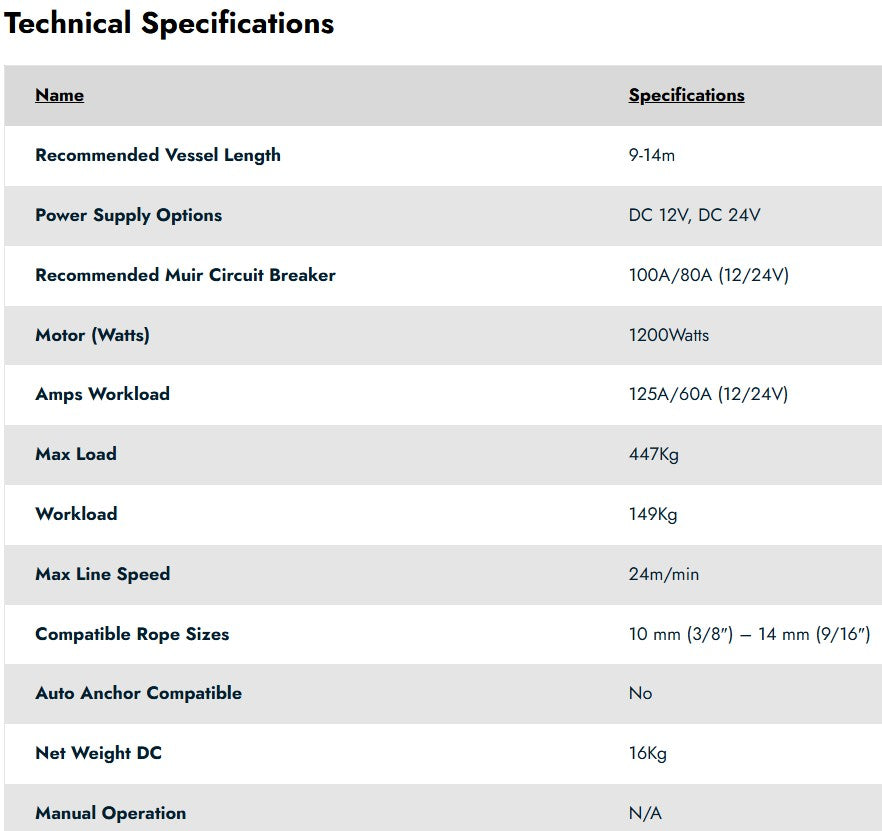The height and width of the screenshot is (831, 882).
Task: Select the Technical Specifications heading
Action: pos(169,24)
